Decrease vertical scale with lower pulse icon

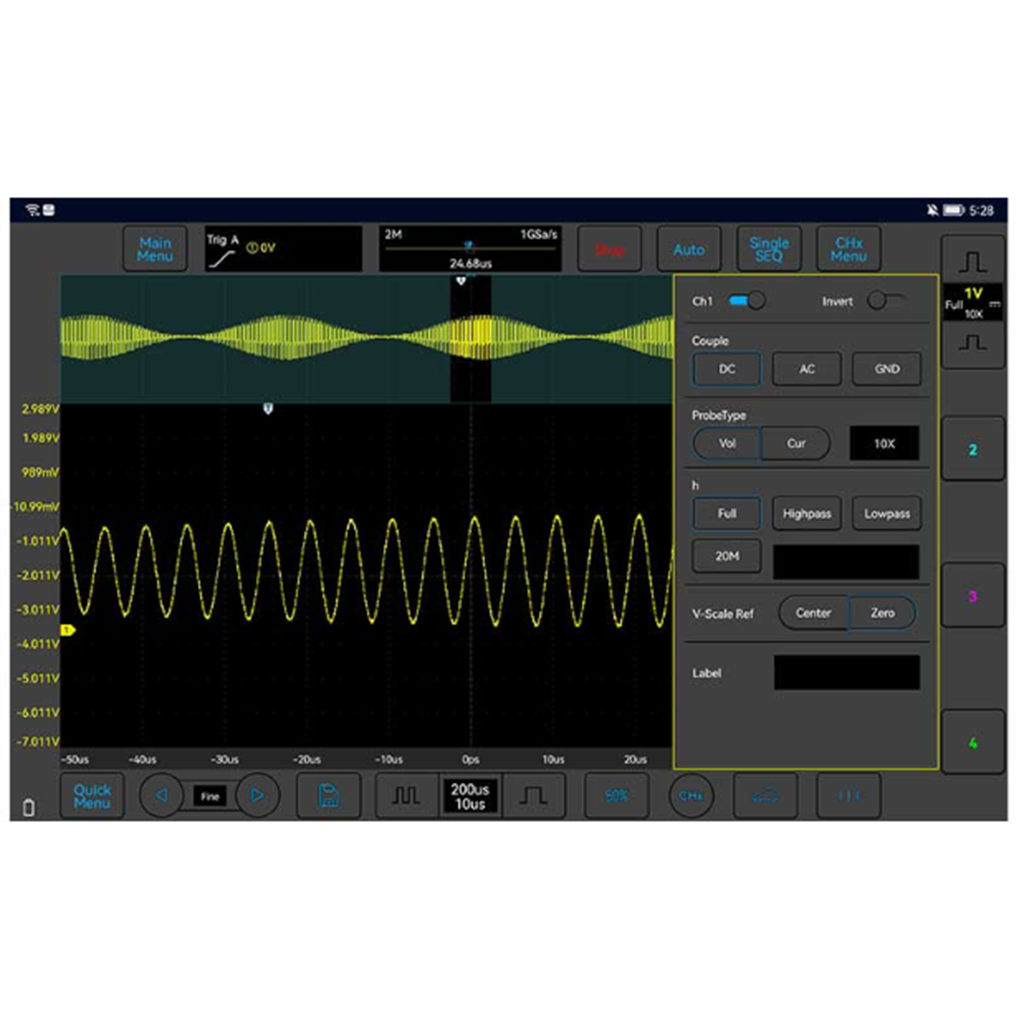(x=972, y=343)
